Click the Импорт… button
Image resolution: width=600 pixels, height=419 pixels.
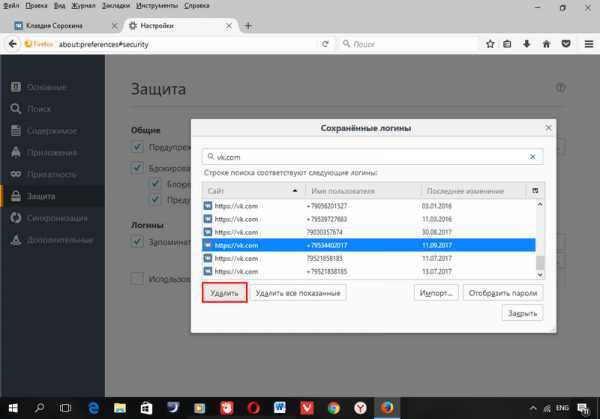tap(436, 293)
